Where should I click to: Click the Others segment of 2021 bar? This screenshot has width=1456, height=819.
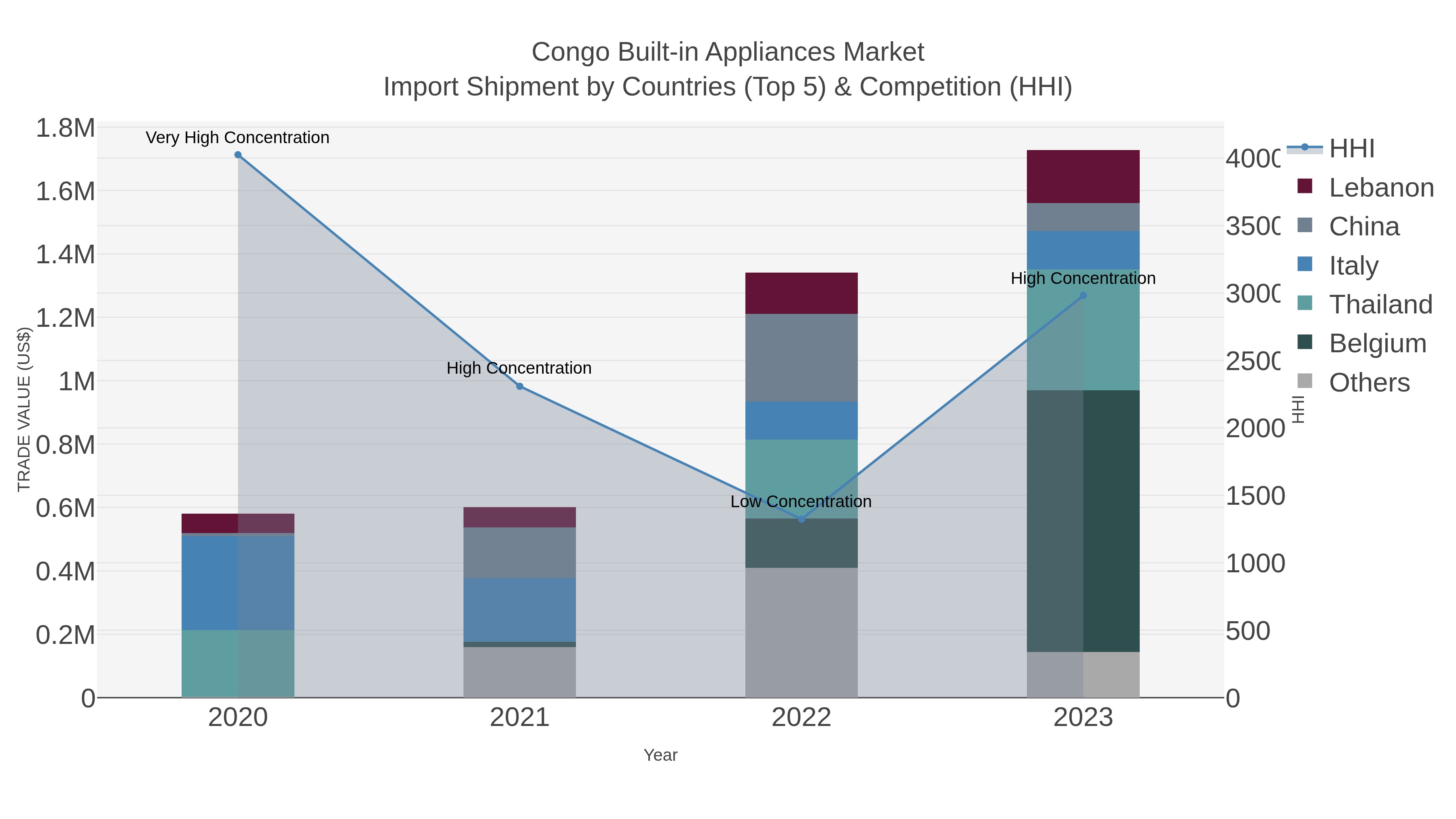[x=519, y=673]
